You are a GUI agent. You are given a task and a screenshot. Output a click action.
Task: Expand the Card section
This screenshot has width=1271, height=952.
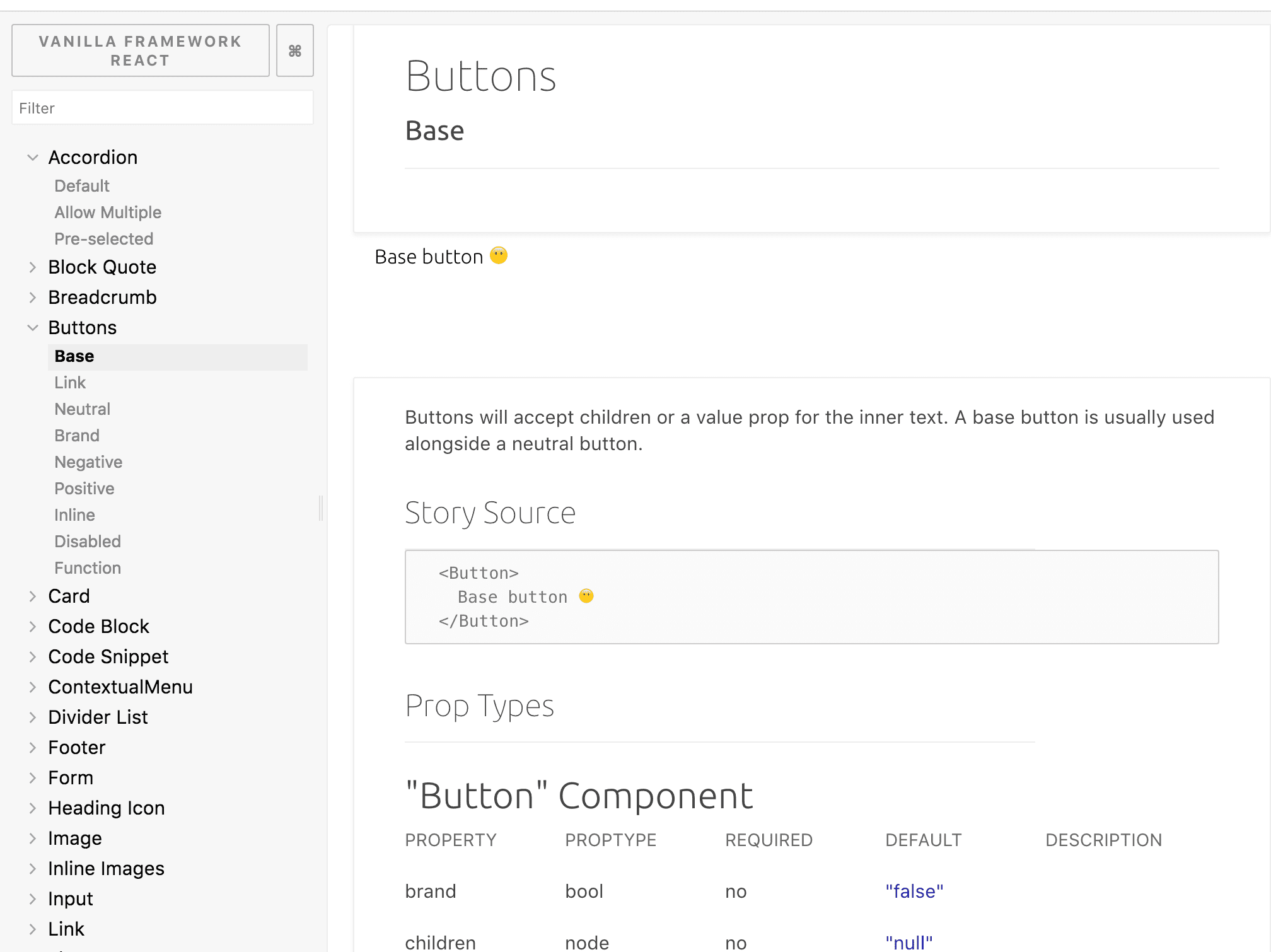click(x=69, y=596)
